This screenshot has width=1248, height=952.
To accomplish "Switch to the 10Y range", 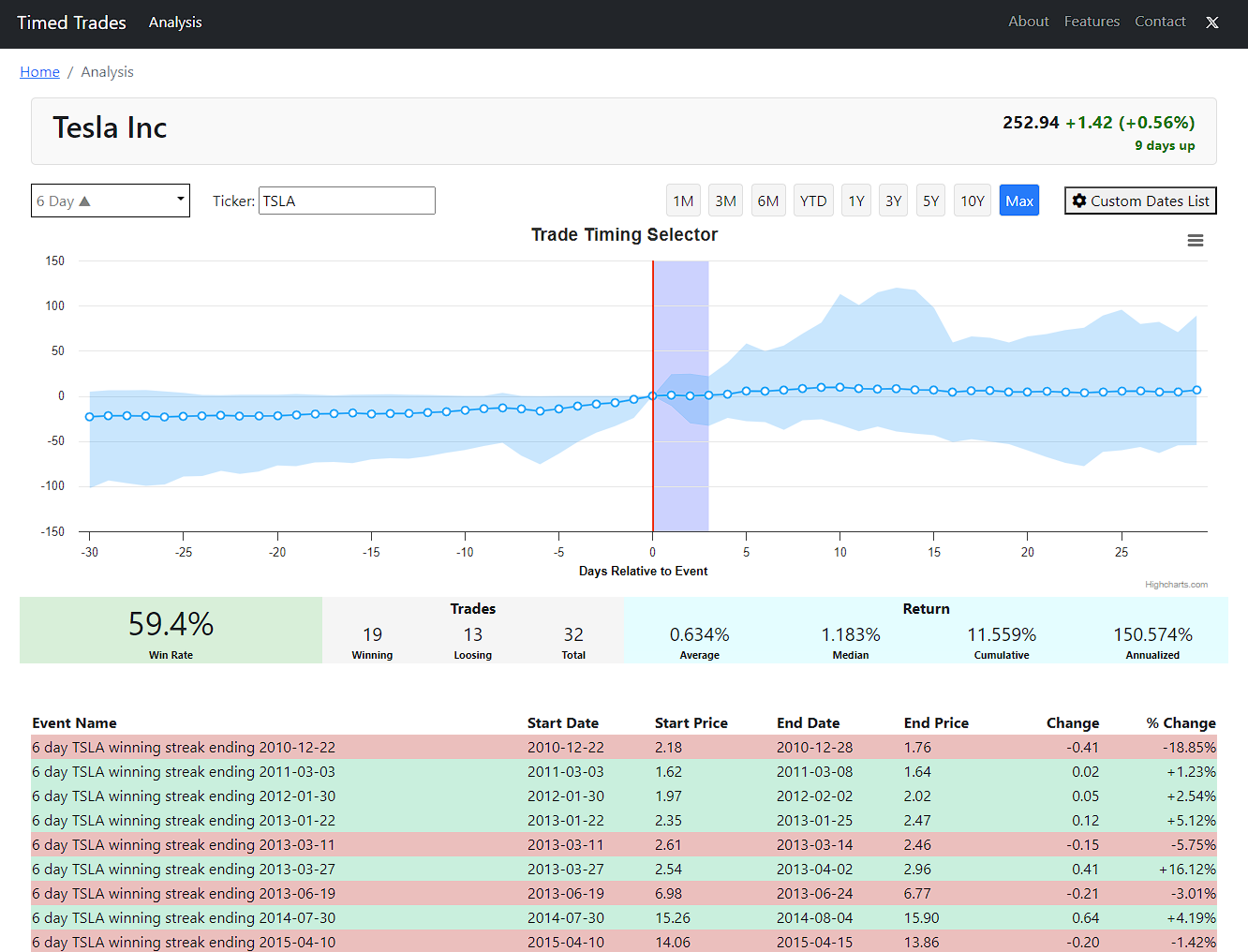I will tap(973, 201).
